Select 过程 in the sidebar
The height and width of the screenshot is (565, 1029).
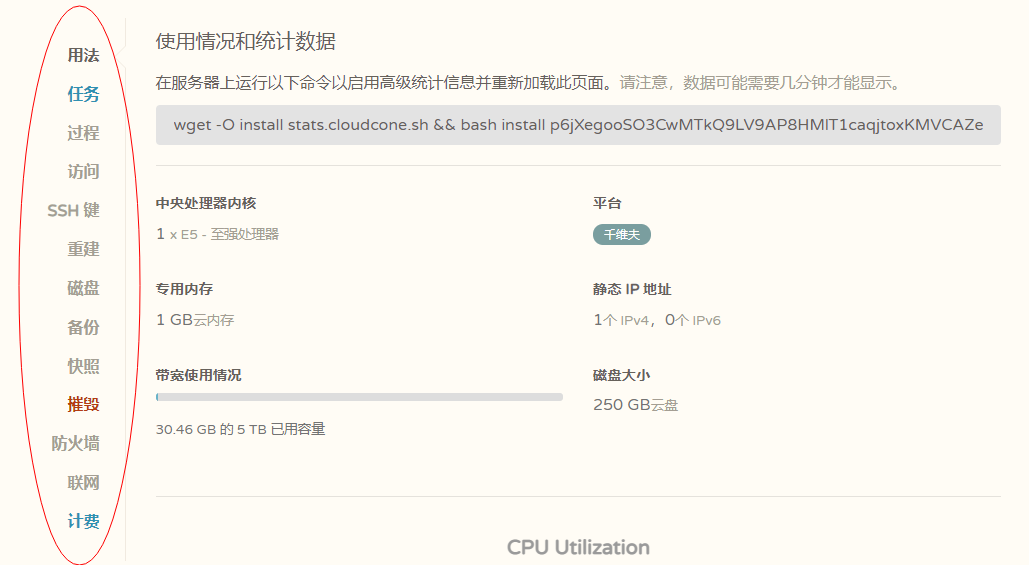point(83,133)
